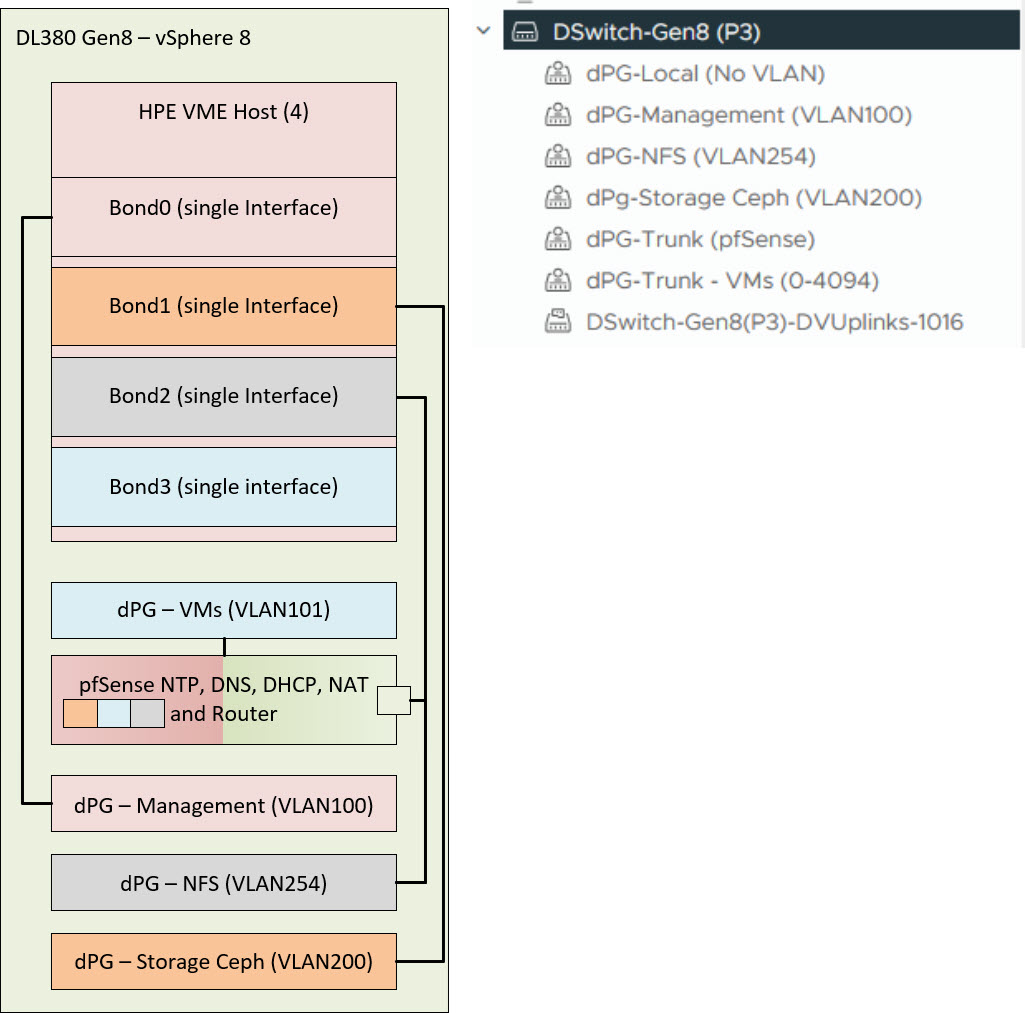Select dPG-NFS (VLAN254) tree entry
The width and height of the screenshot is (1025, 1013).
coord(700,156)
